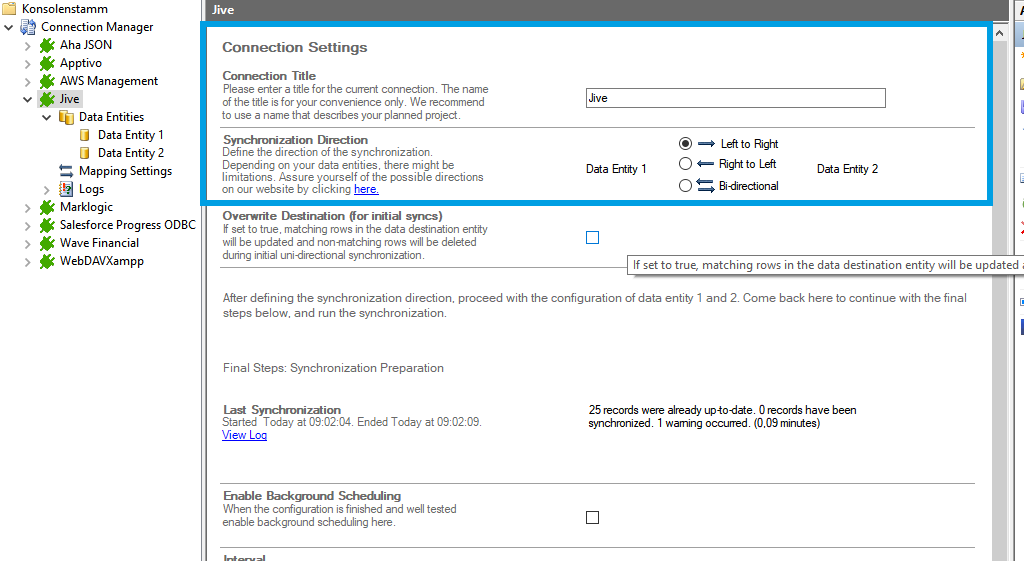Click the Data Entity 1 cylinder icon
The height and width of the screenshot is (561, 1024).
[85, 135]
